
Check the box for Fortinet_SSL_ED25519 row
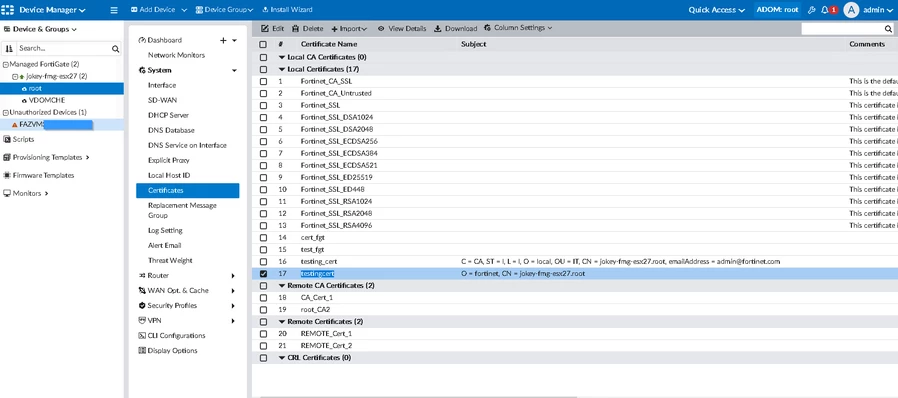[x=263, y=178]
